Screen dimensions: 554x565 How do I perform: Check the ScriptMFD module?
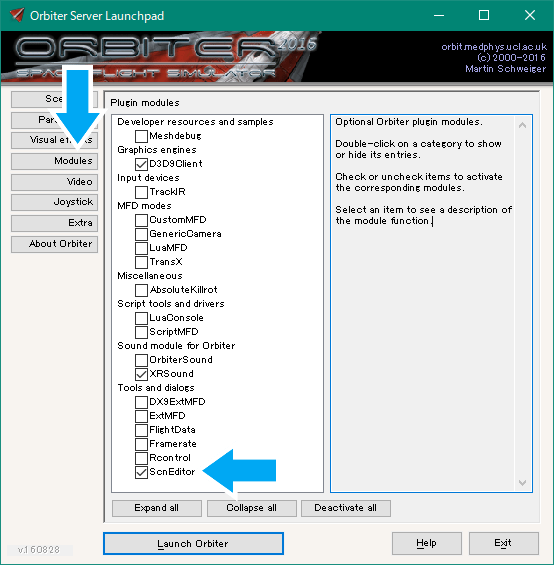tap(141, 332)
